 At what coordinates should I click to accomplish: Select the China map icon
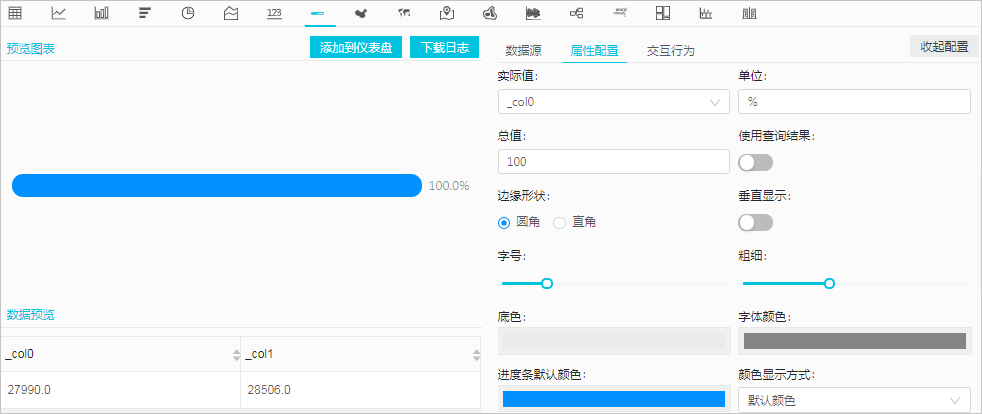[360, 13]
